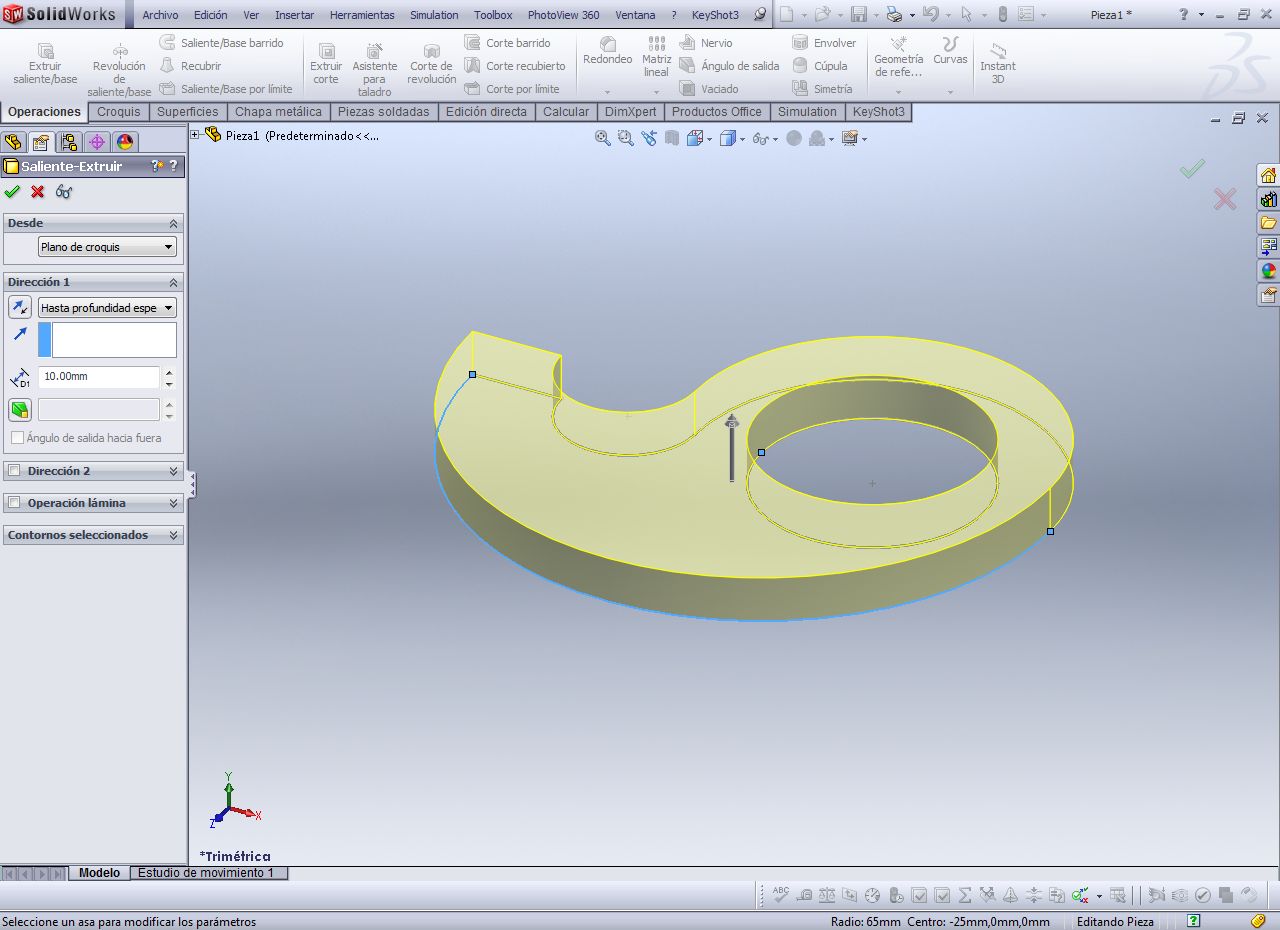Switch to Superficies tab
The height and width of the screenshot is (930, 1280).
pyautogui.click(x=188, y=112)
